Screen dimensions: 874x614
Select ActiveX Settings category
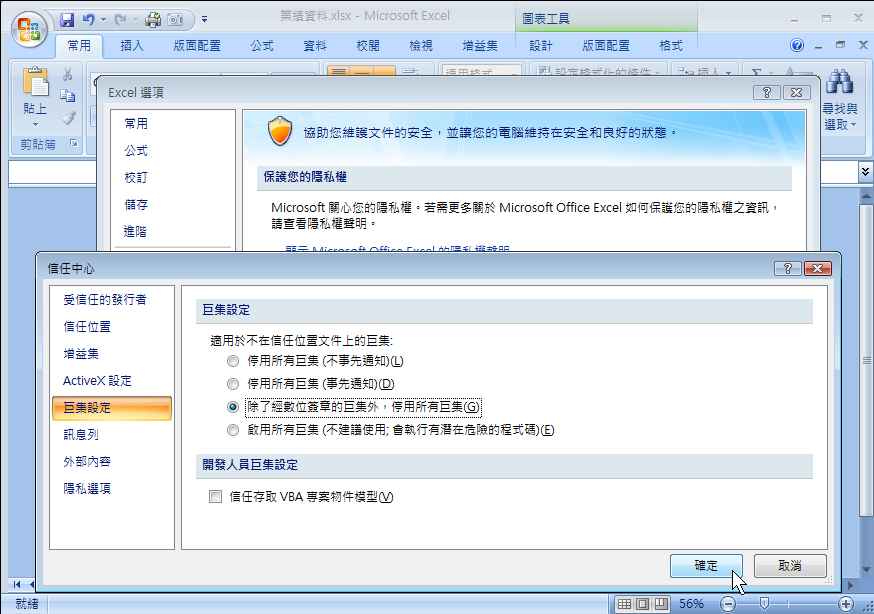pyautogui.click(x=97, y=381)
